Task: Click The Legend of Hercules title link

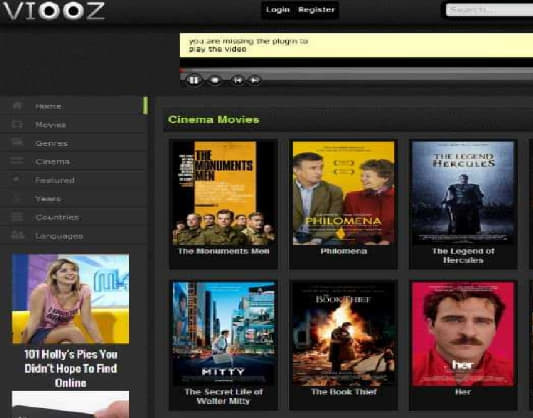Action: 463,256
